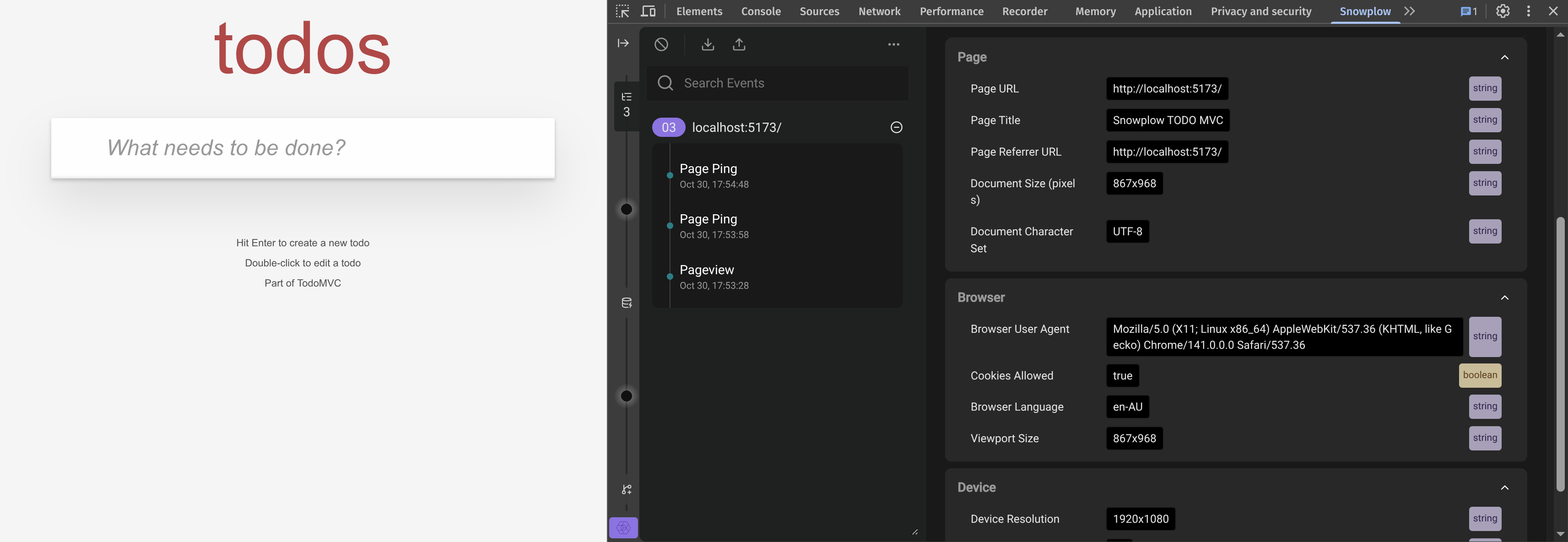Open the database icon in the sidebar
This screenshot has width=1568, height=542.
627,303
